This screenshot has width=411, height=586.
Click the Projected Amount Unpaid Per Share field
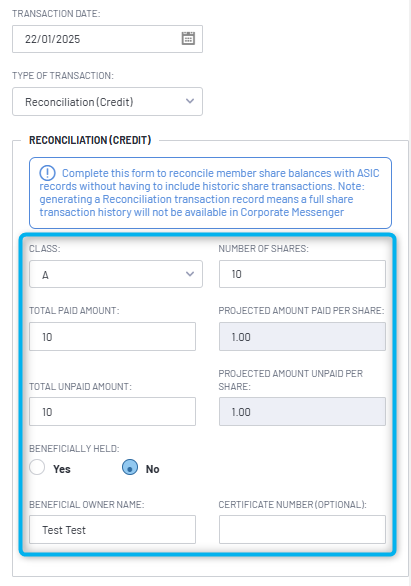click(302, 411)
